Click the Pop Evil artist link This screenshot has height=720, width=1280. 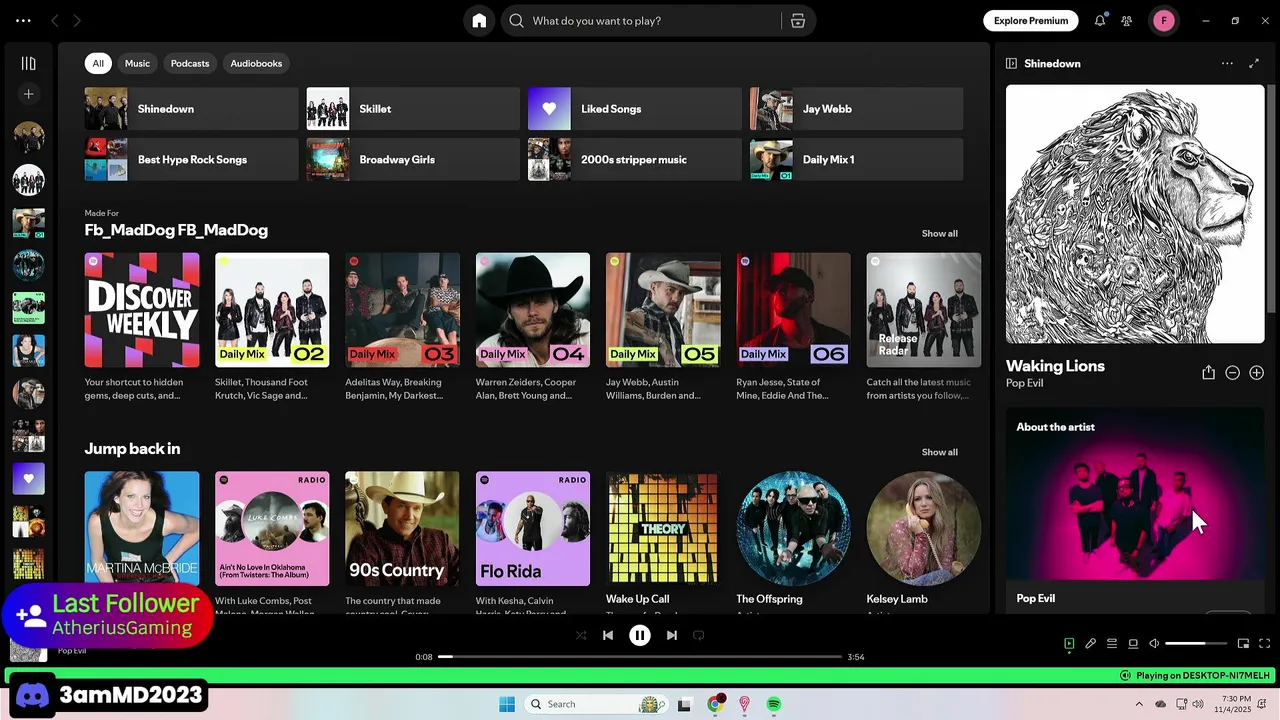pyautogui.click(x=1024, y=383)
